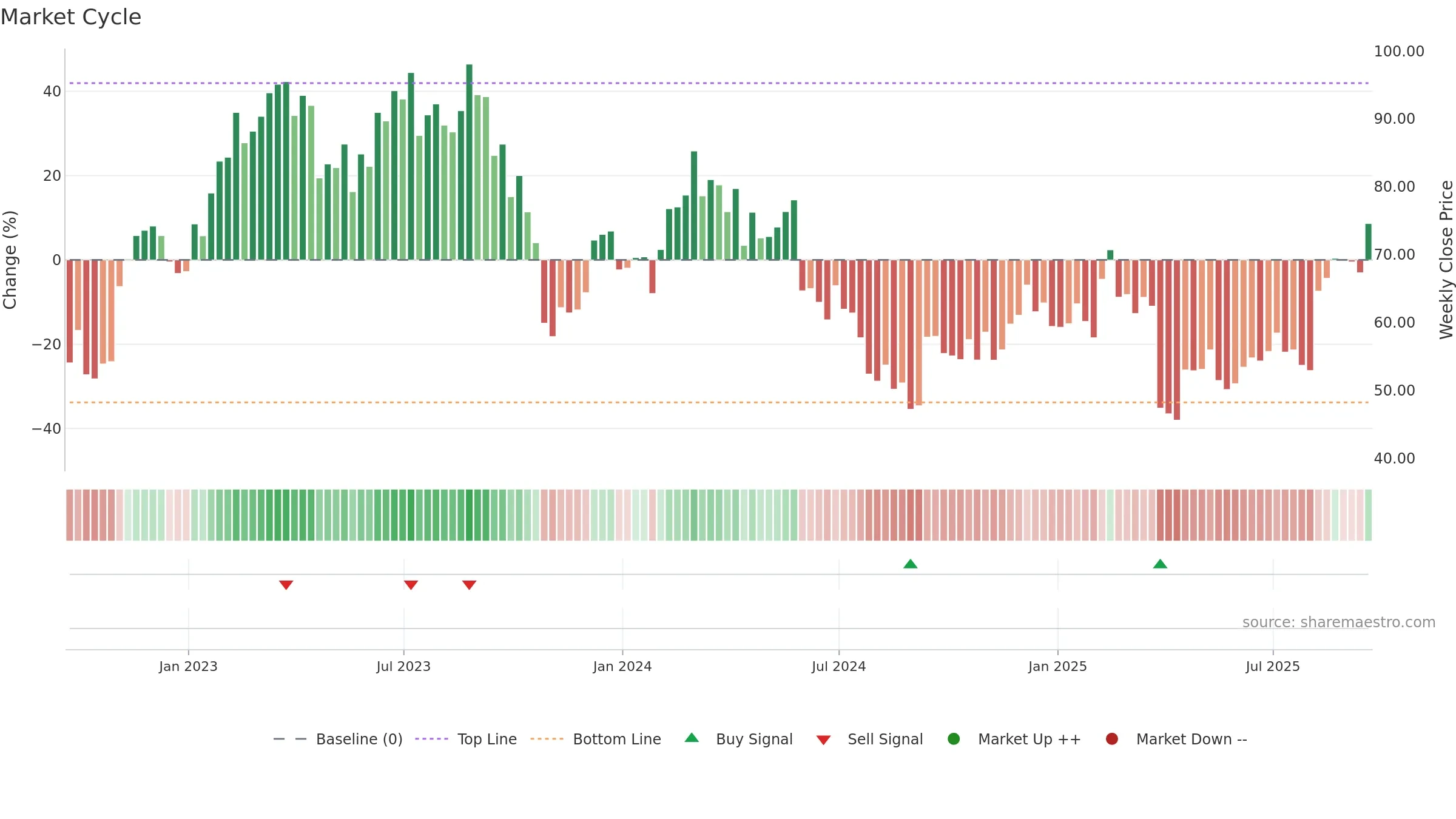
Task: Click the 70.00 price axis value
Action: click(x=1395, y=254)
